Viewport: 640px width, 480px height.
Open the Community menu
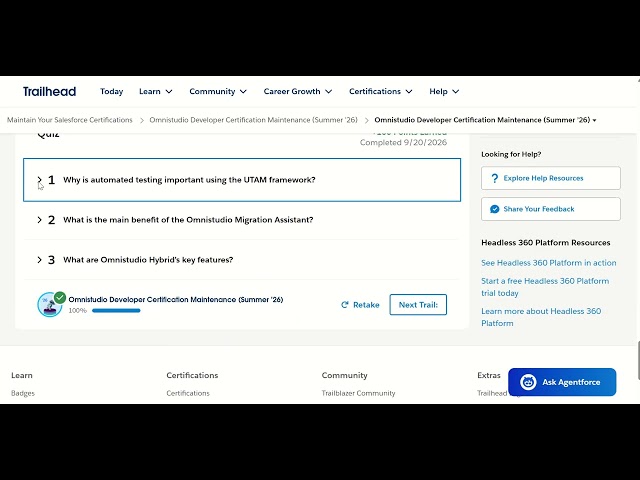tap(218, 91)
